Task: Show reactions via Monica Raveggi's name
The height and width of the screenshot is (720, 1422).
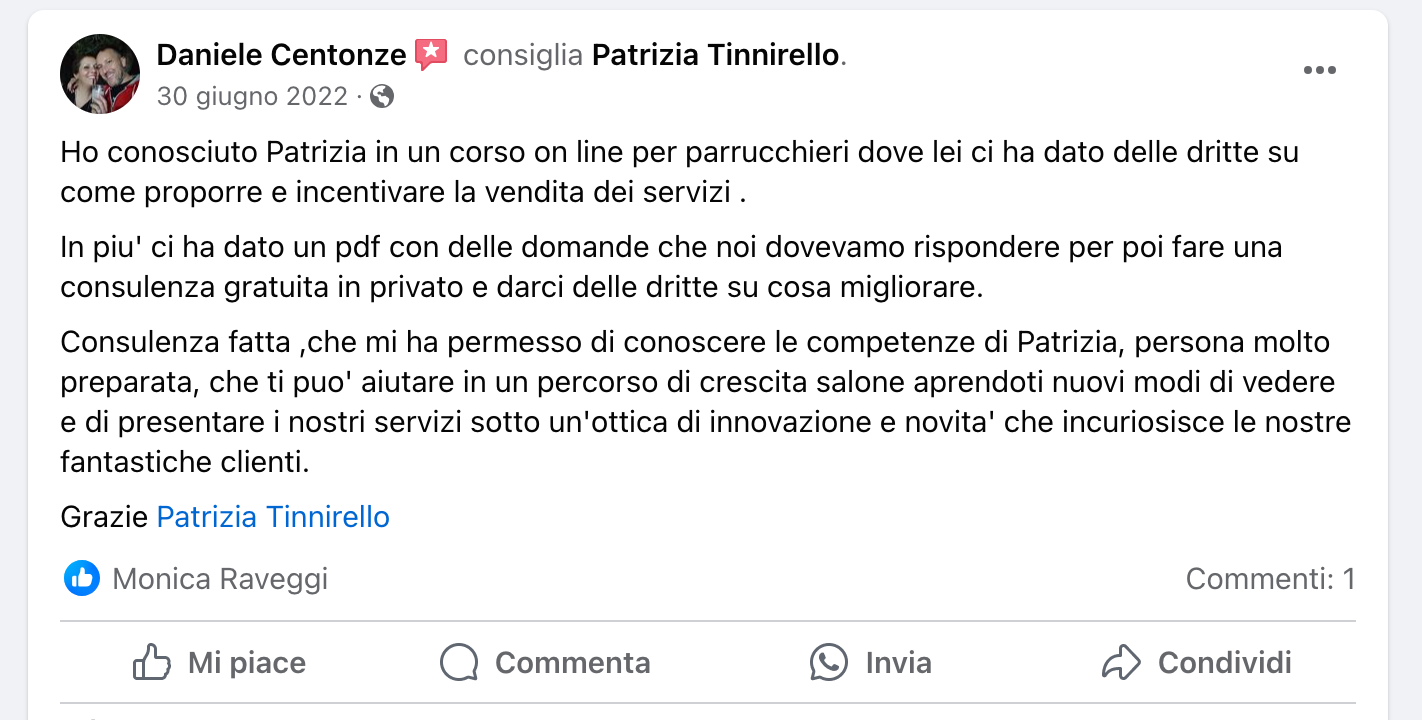Action: point(220,579)
